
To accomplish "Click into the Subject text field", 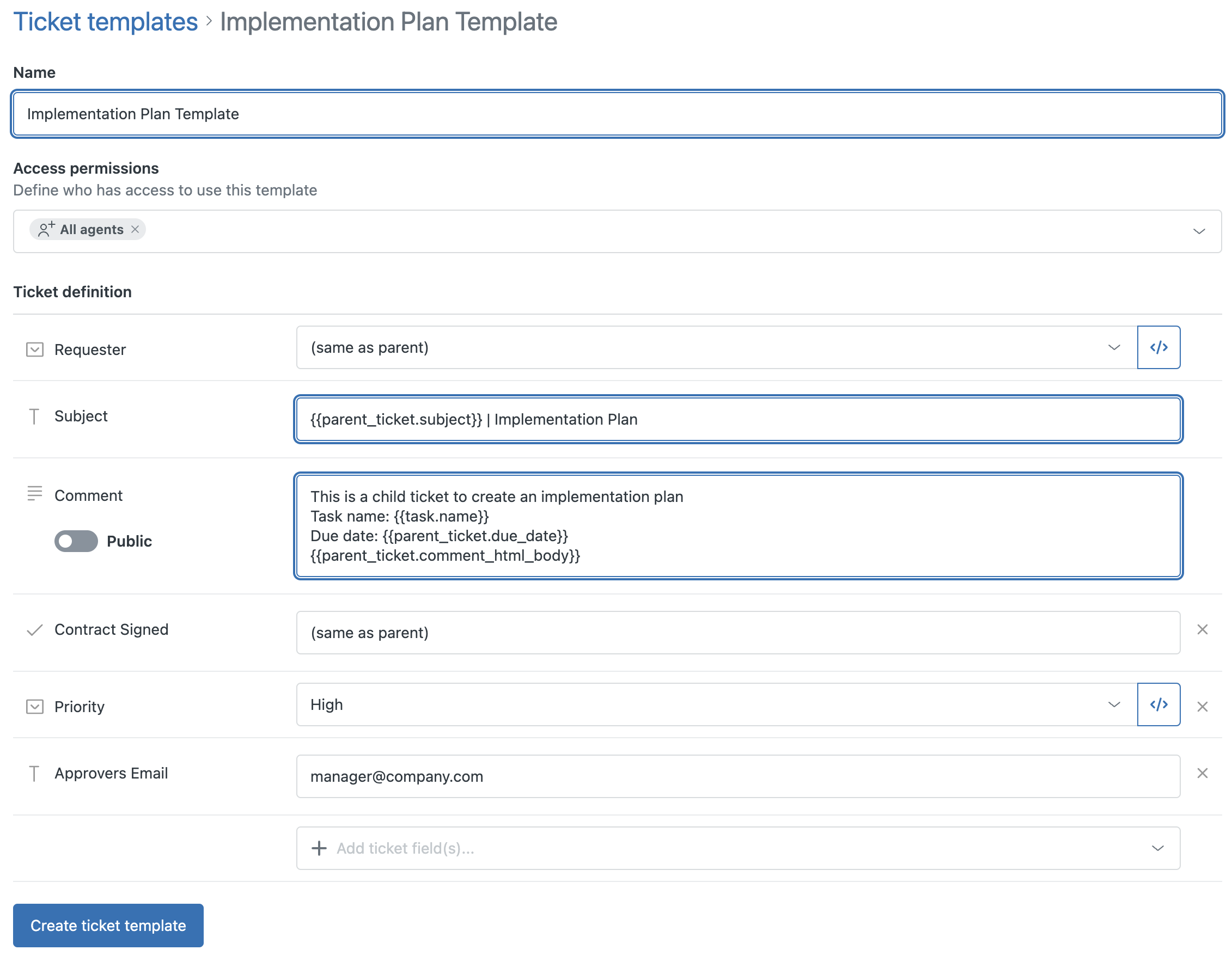I will coord(738,420).
